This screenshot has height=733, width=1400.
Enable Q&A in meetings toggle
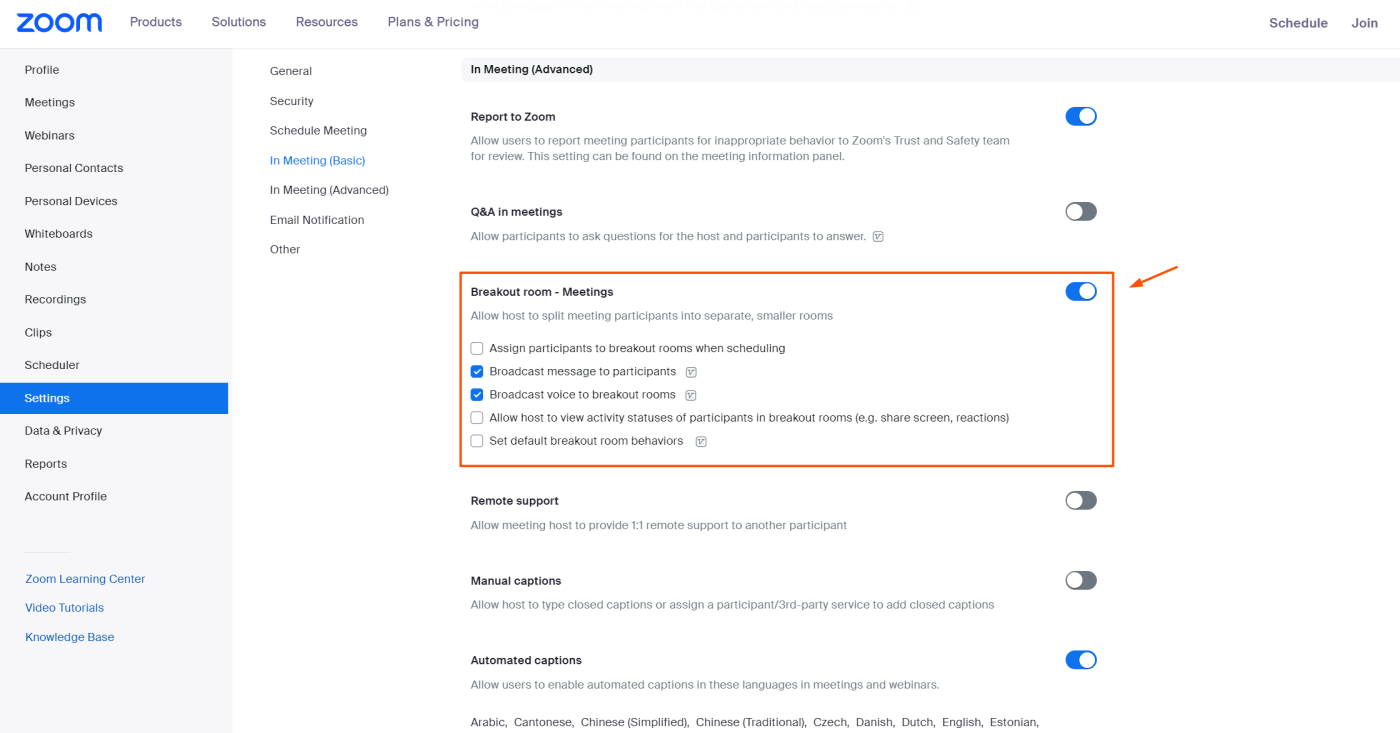pos(1081,211)
